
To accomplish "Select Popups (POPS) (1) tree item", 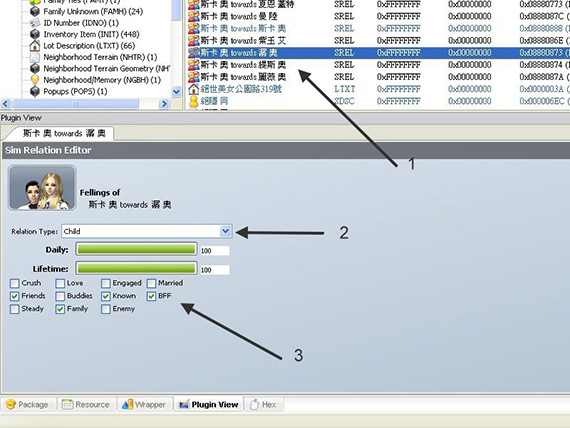I will [75, 91].
